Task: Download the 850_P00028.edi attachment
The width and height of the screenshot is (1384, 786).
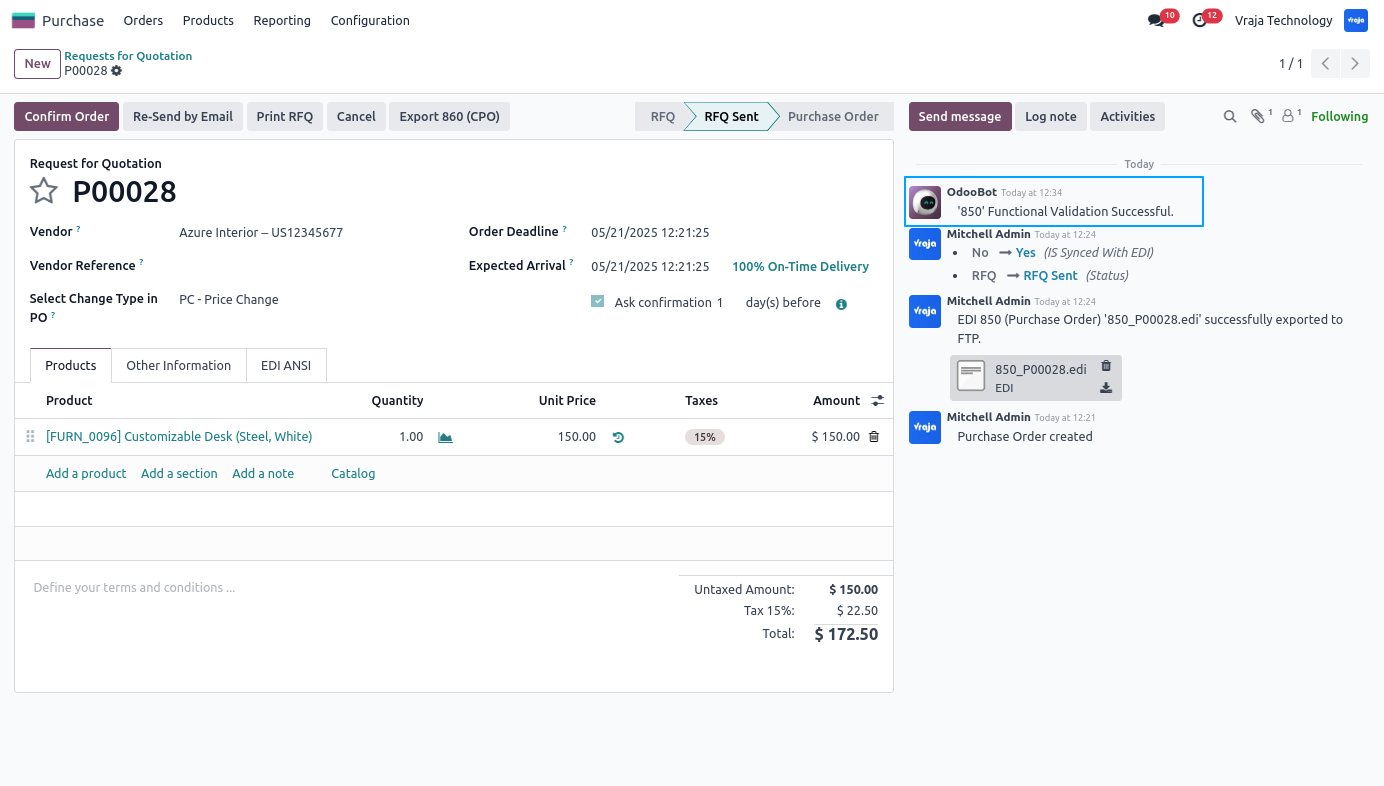Action: (1106, 388)
